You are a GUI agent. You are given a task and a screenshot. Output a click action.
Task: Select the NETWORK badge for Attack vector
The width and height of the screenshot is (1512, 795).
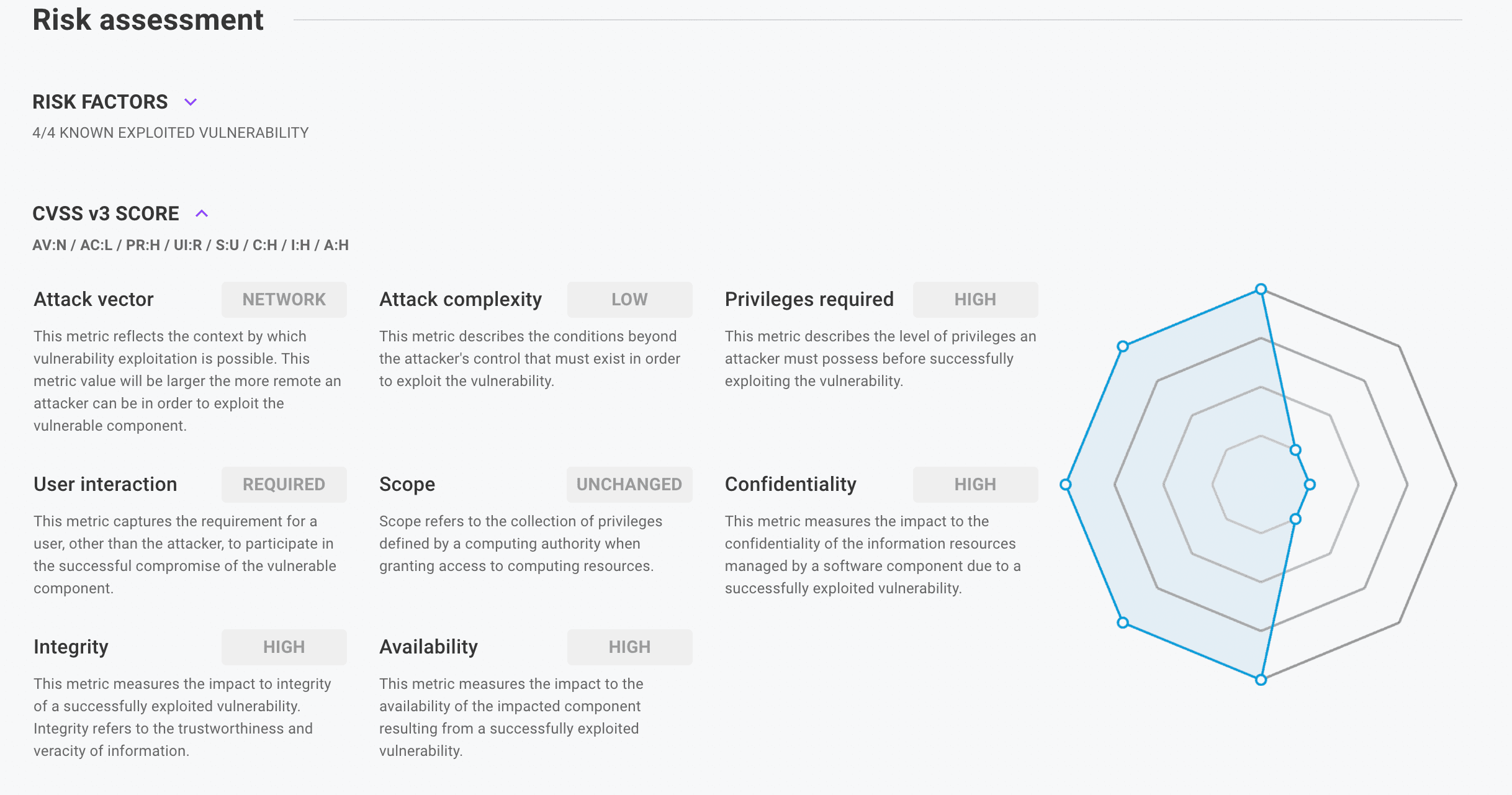click(x=284, y=300)
